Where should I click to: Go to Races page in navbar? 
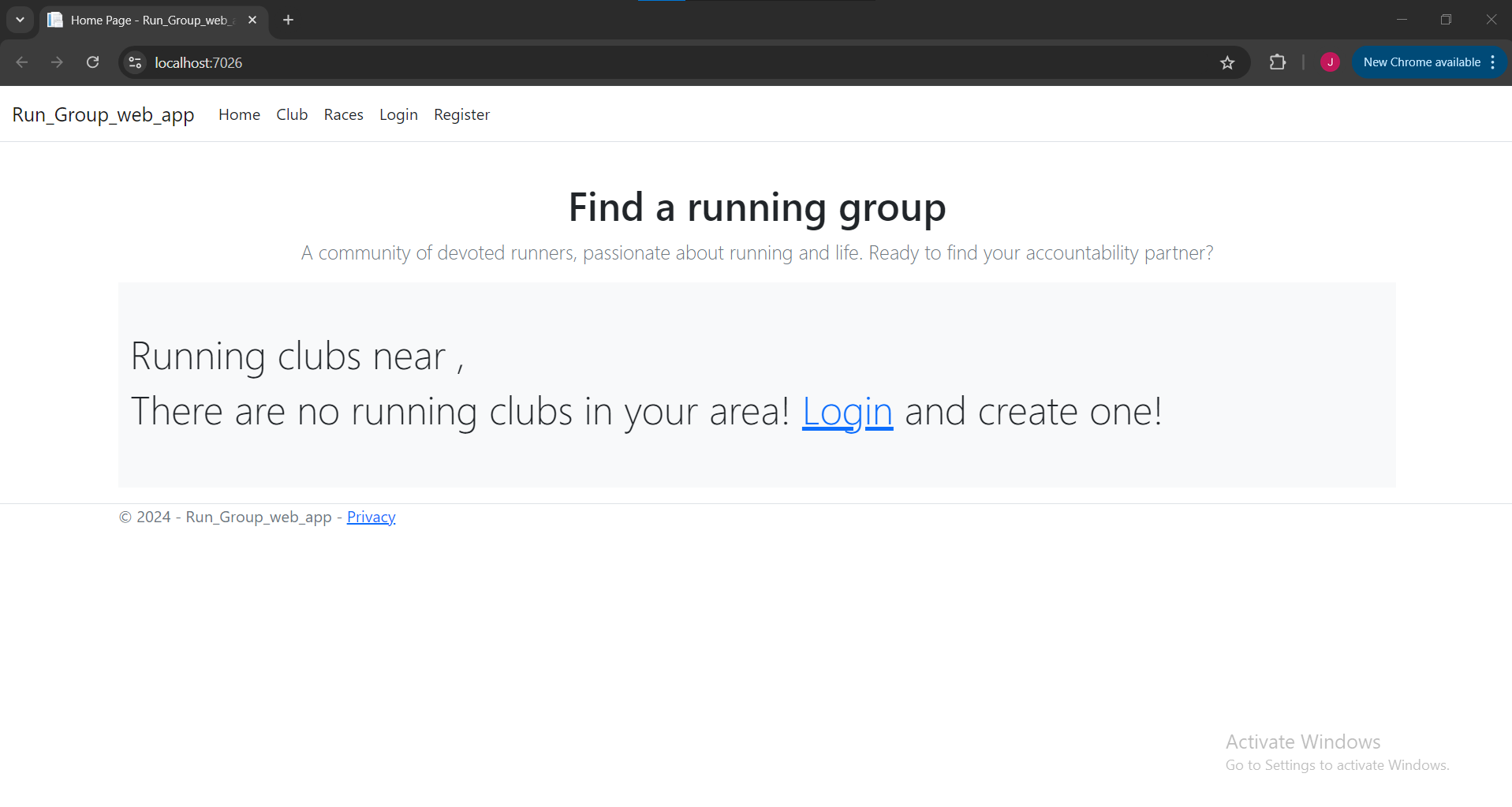point(343,114)
